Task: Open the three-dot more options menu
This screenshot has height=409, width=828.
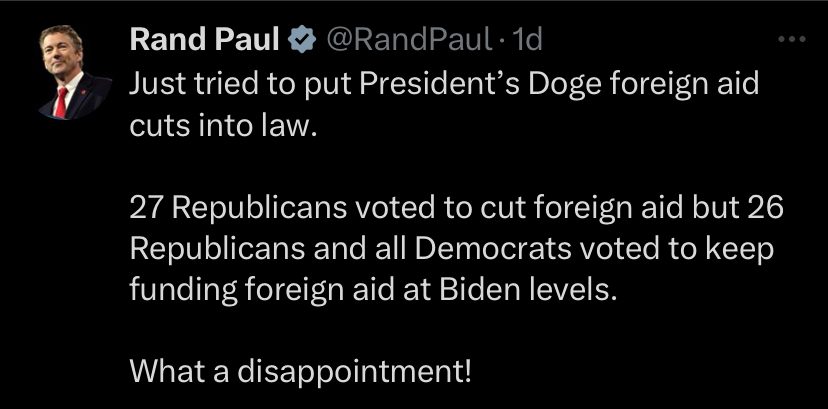Action: (792, 39)
